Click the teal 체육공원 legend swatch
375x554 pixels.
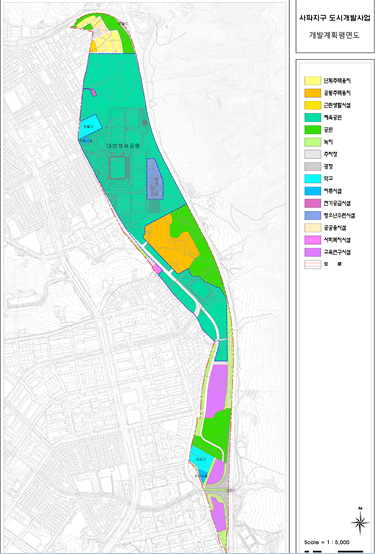[x=313, y=118]
